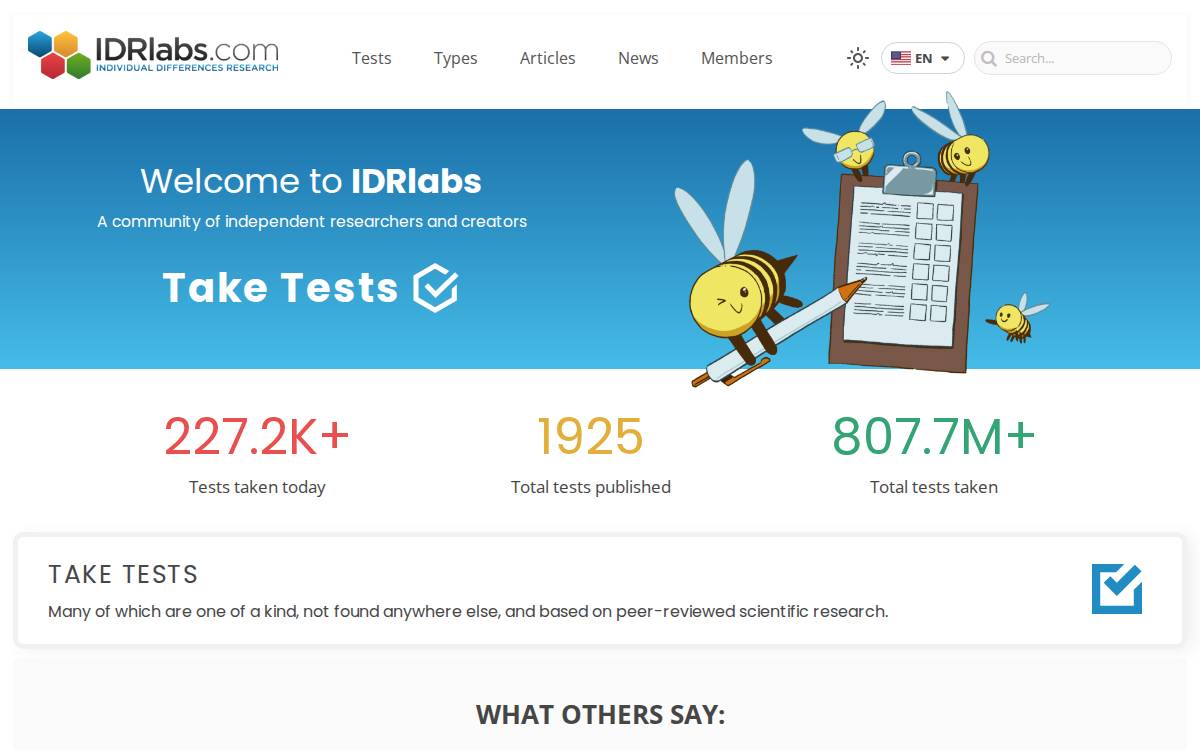Image resolution: width=1200 pixels, height=750 pixels.
Task: Open the News menu
Action: click(x=638, y=58)
